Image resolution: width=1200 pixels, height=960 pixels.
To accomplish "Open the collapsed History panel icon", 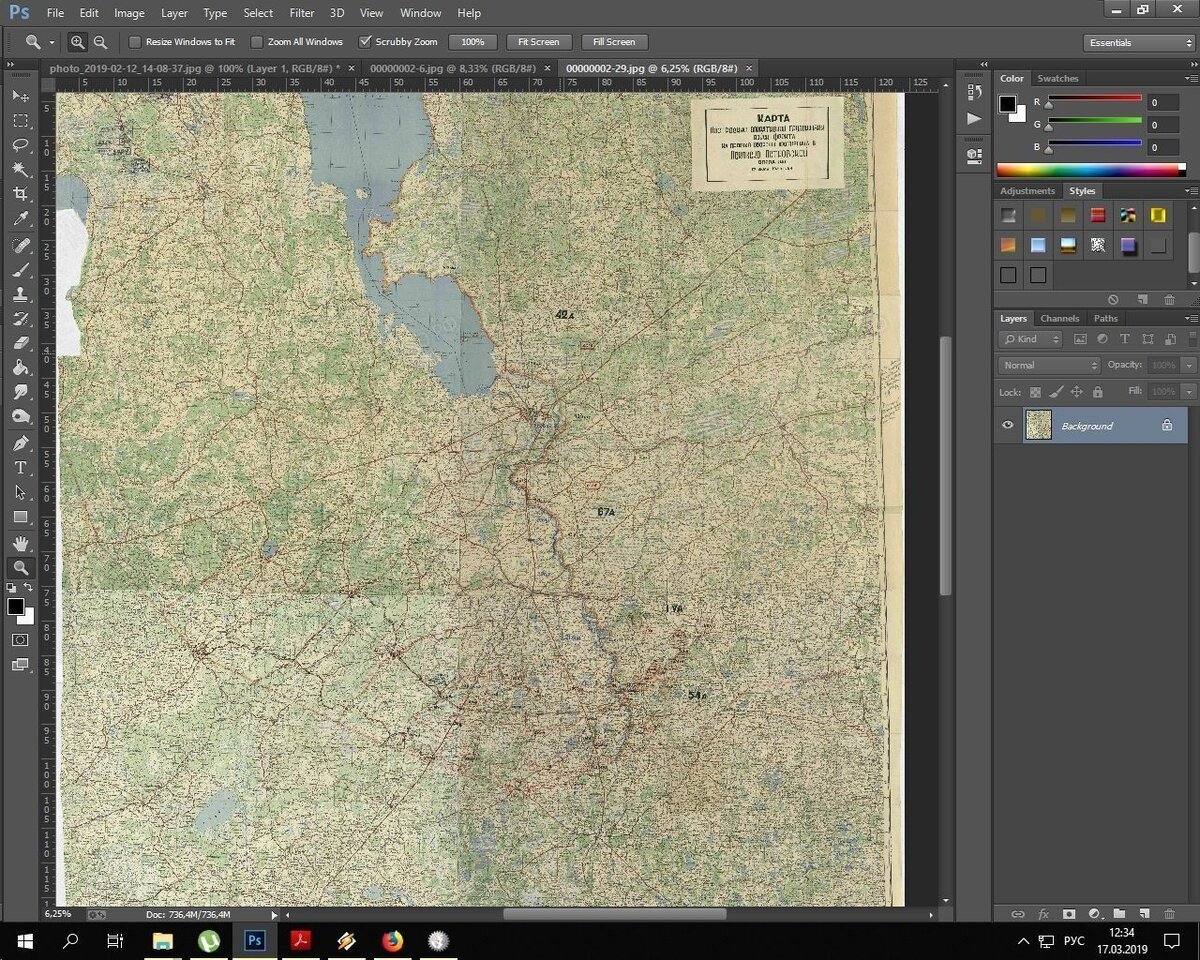I will click(975, 92).
